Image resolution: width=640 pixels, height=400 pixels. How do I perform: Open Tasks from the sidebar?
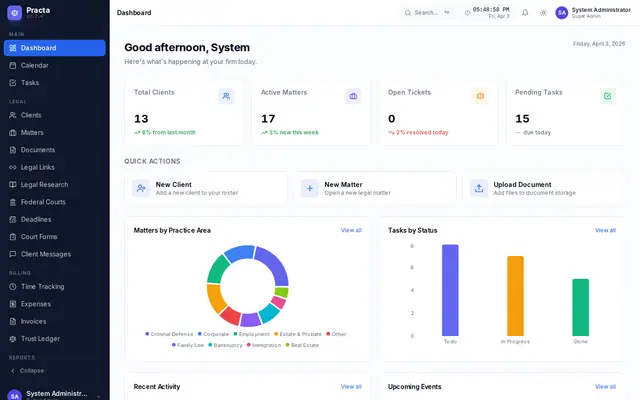pyautogui.click(x=55, y=83)
